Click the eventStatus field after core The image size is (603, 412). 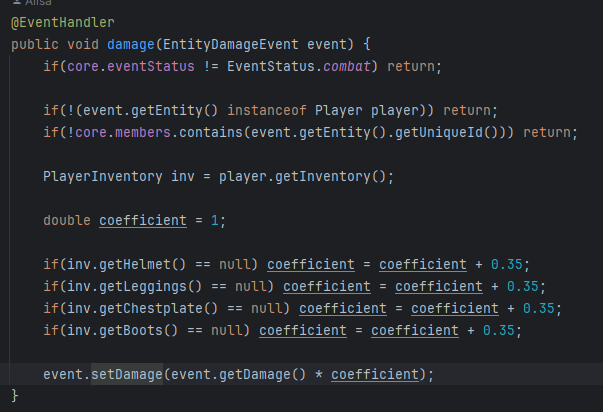(151, 67)
